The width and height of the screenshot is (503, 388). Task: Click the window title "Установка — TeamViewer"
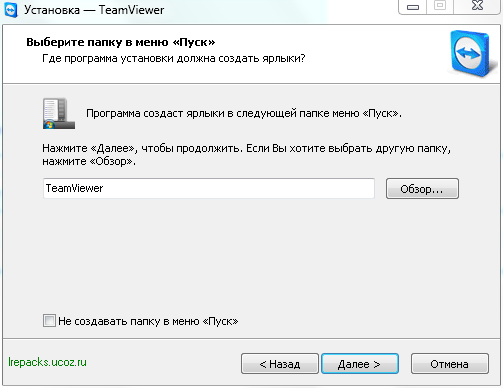[94, 10]
